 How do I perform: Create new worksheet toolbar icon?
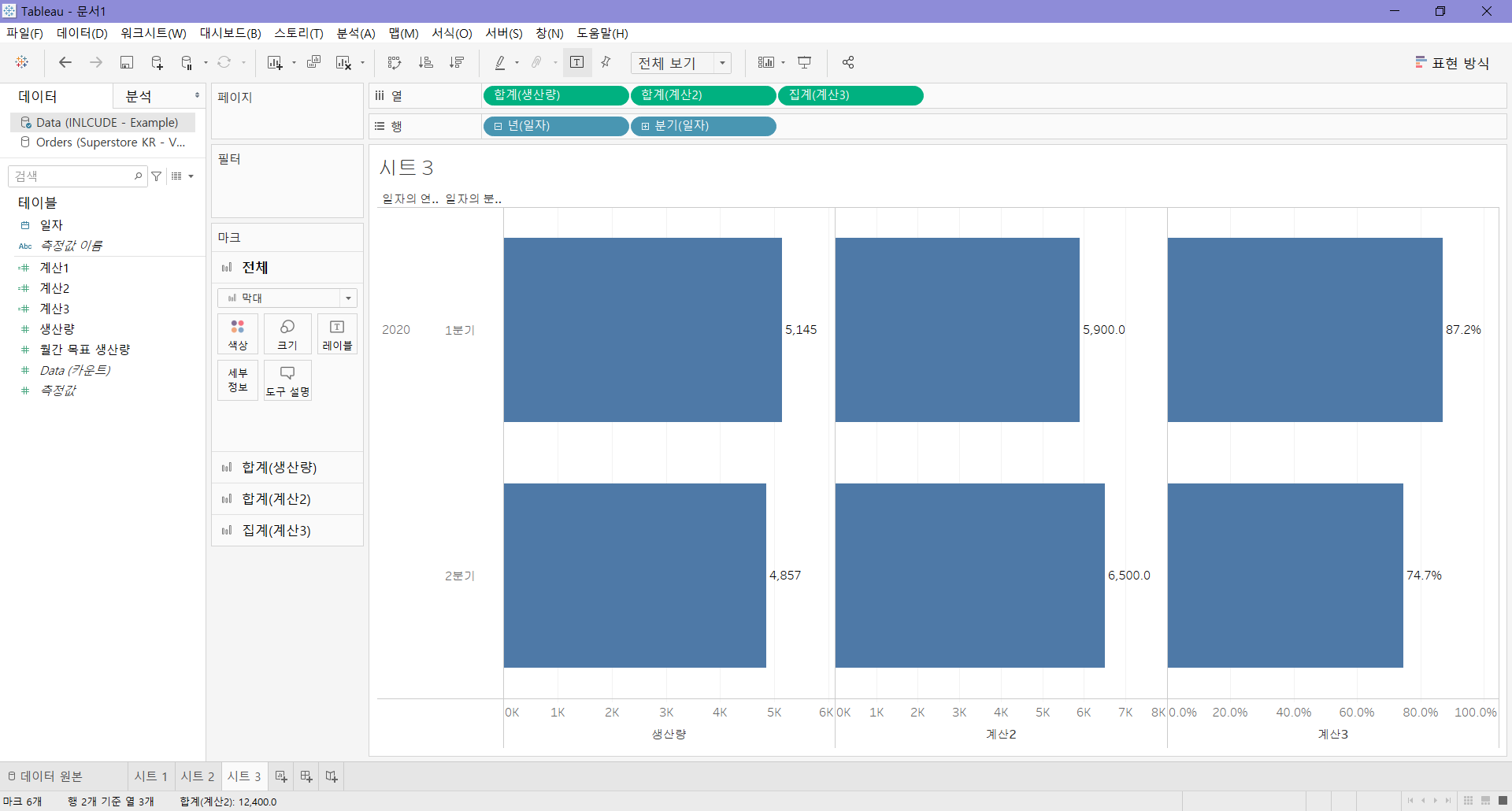coord(275,62)
